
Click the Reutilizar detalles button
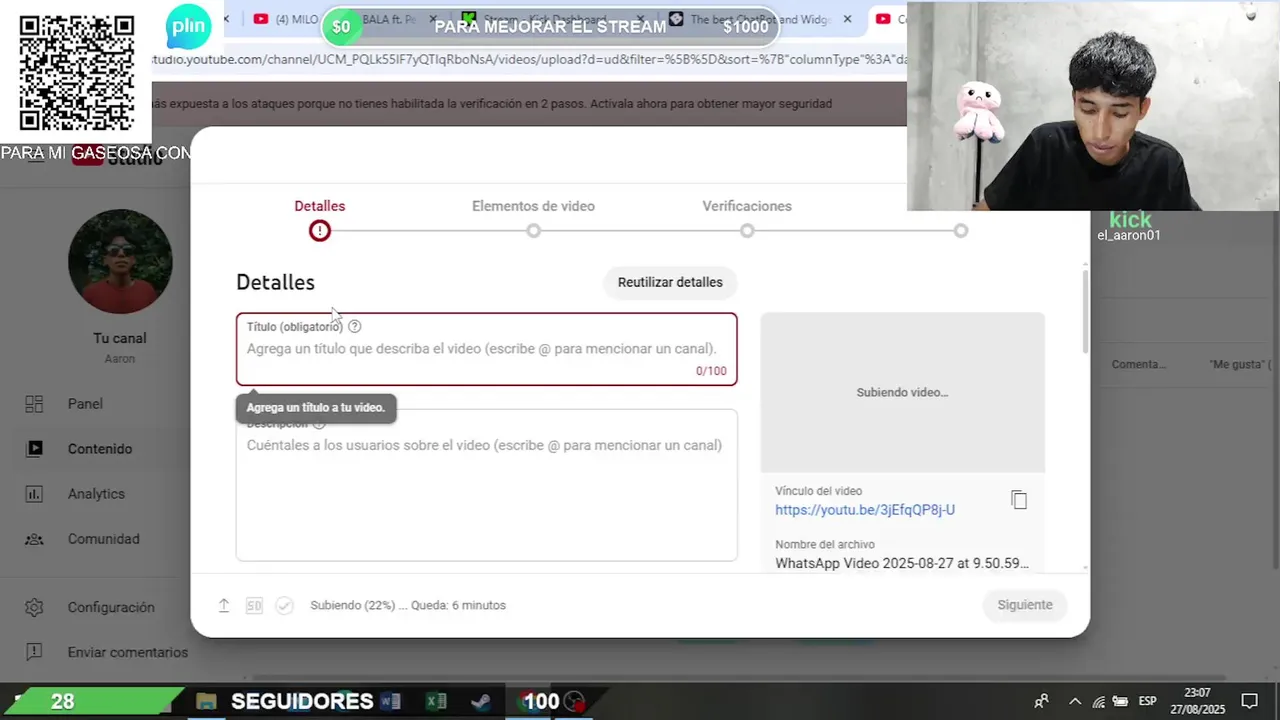[670, 282]
